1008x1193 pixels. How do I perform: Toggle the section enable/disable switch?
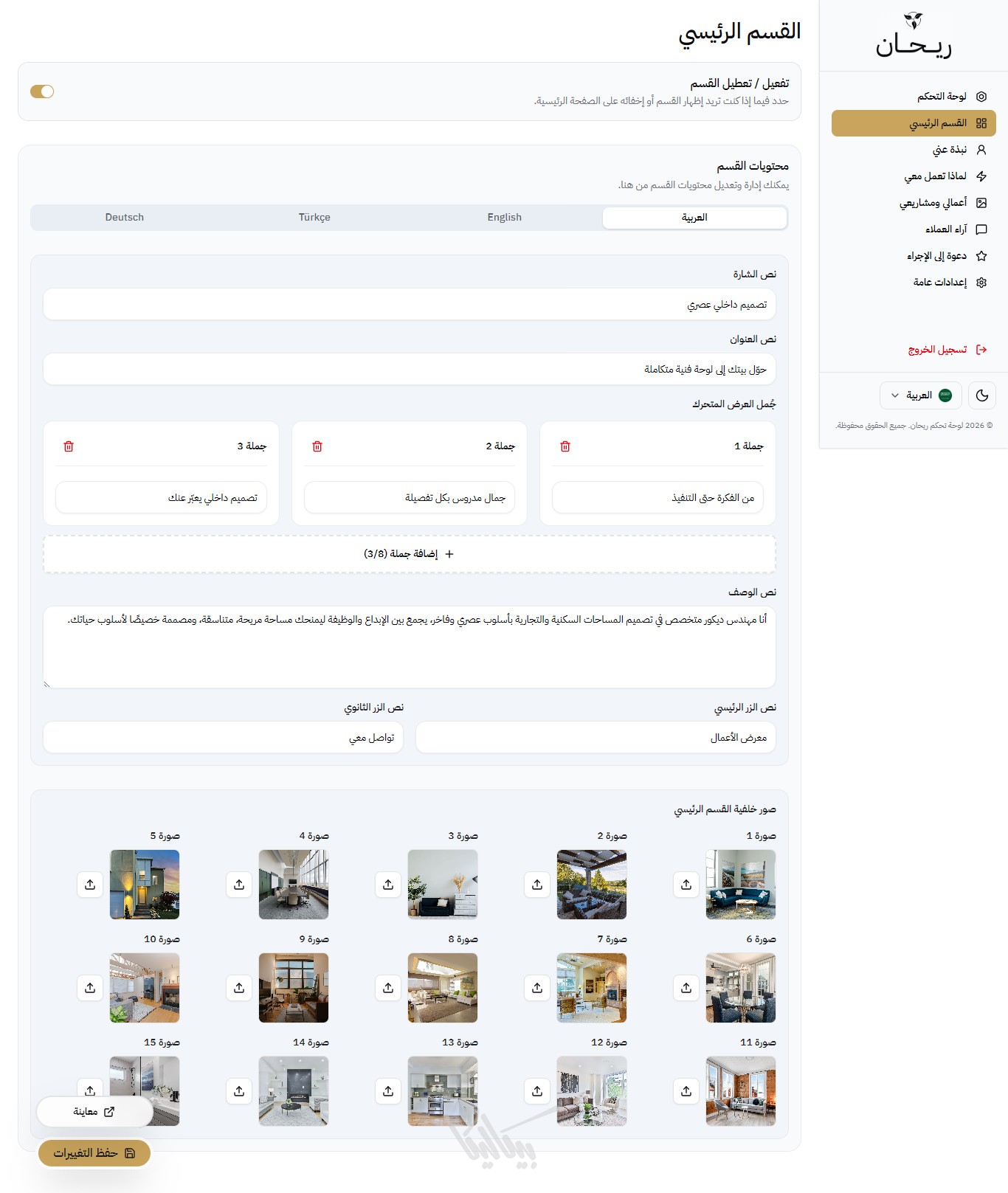(x=42, y=91)
